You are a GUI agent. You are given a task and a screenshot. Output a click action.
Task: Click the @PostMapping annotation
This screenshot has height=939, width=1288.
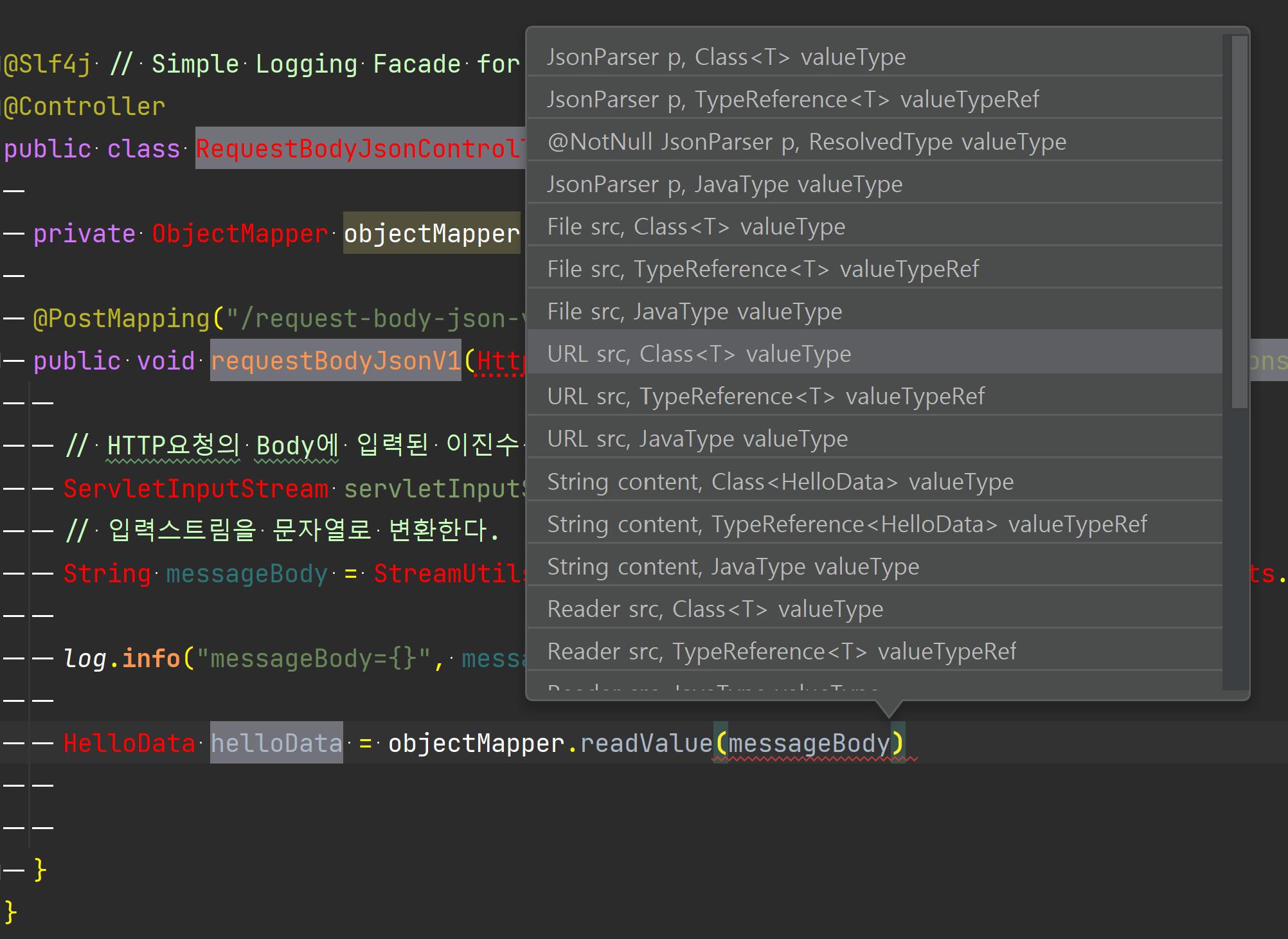[121, 318]
